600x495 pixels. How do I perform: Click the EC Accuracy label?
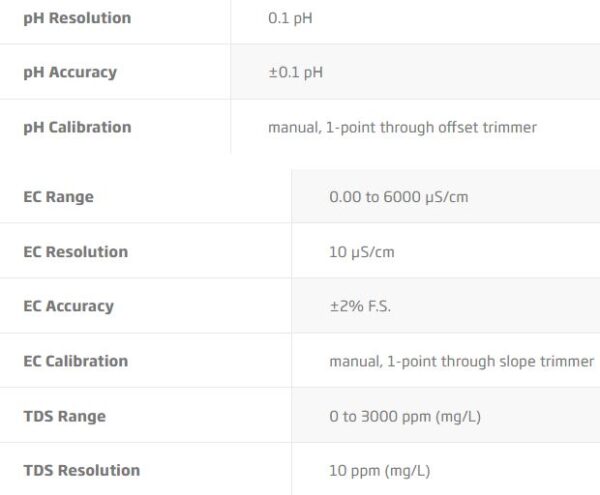pyautogui.click(x=69, y=306)
